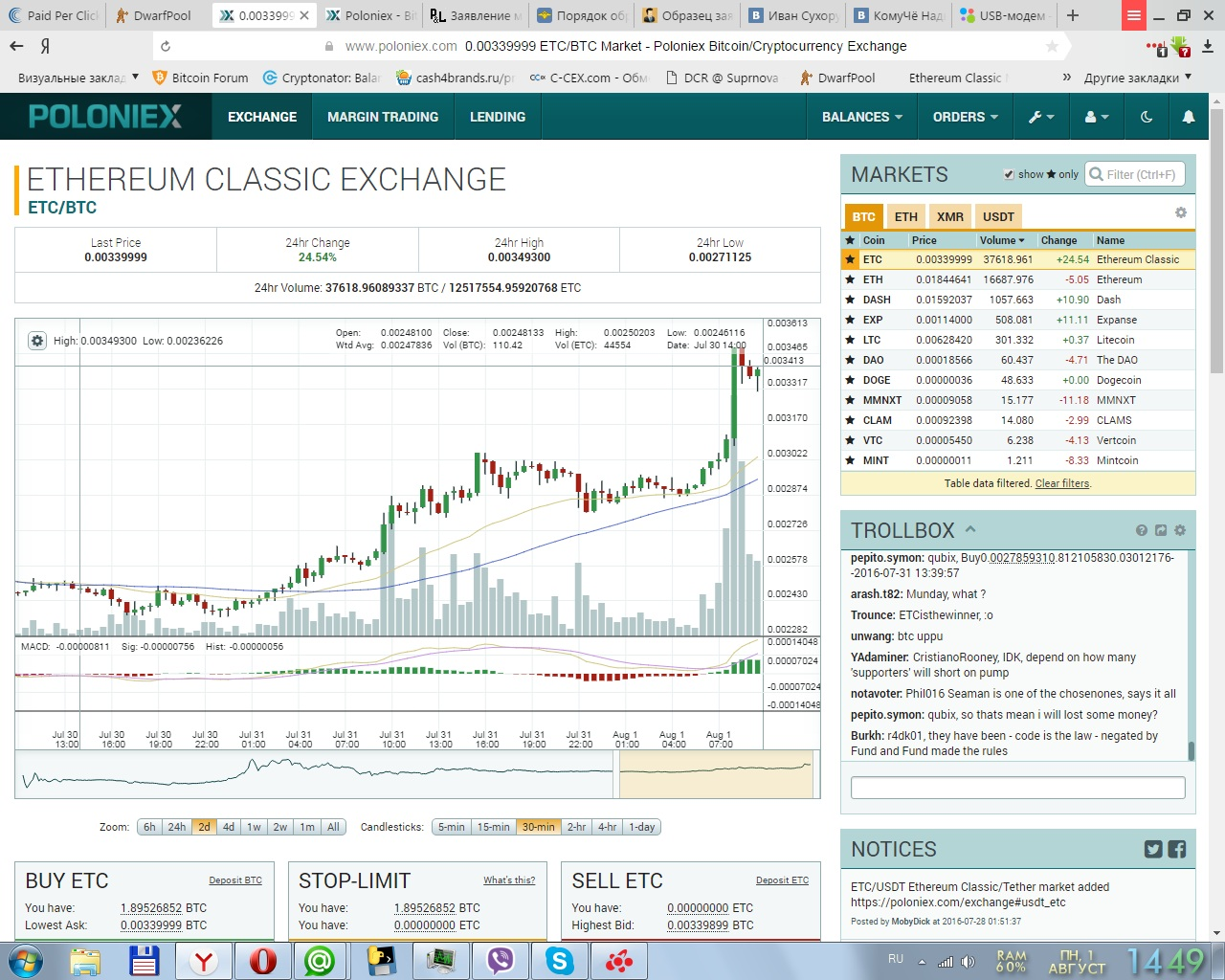This screenshot has height=980, width=1225.
Task: Expand the ORDERS dropdown menu
Action: (965, 117)
